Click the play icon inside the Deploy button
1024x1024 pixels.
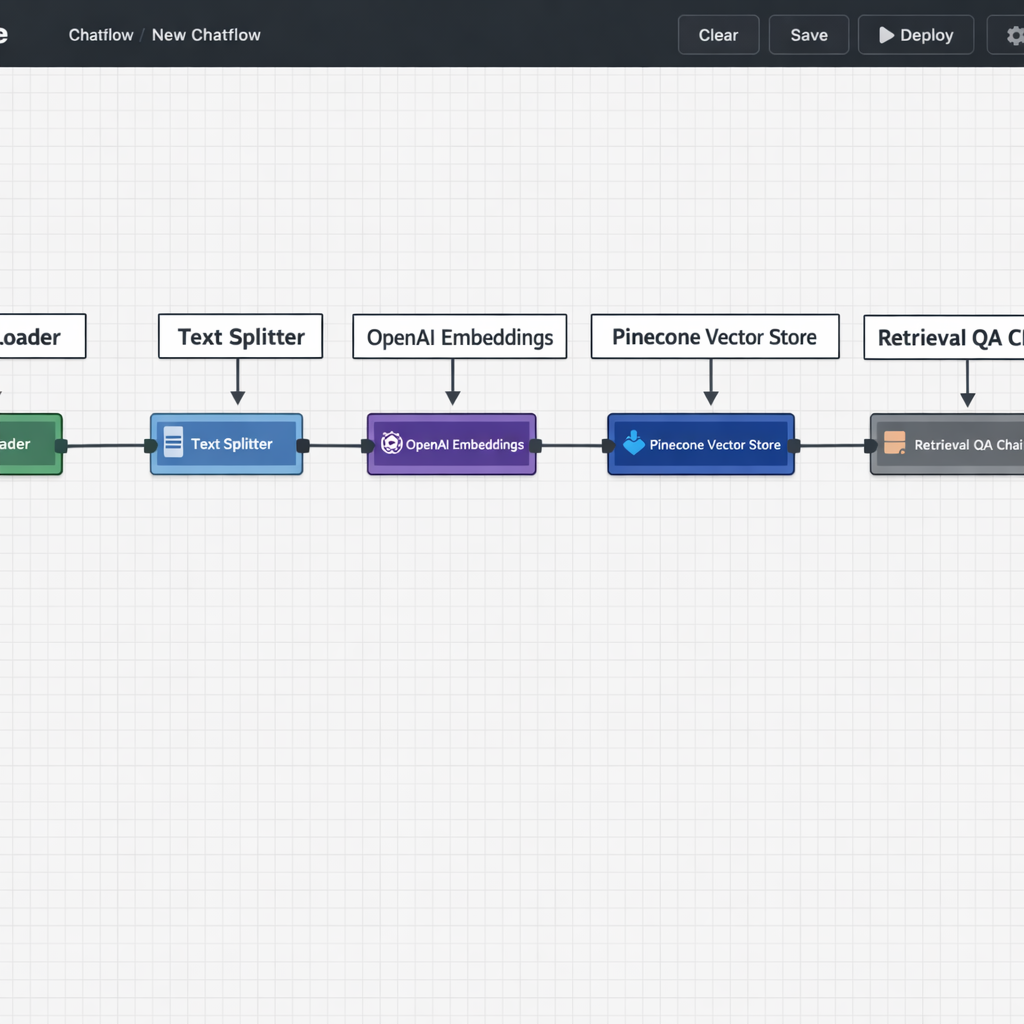pos(886,35)
